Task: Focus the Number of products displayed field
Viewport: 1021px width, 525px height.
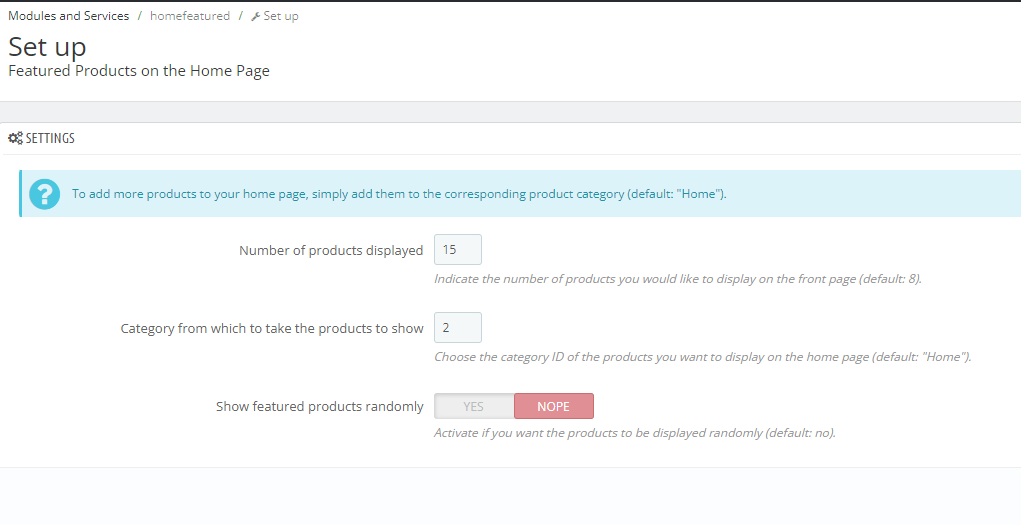Action: pyautogui.click(x=457, y=250)
